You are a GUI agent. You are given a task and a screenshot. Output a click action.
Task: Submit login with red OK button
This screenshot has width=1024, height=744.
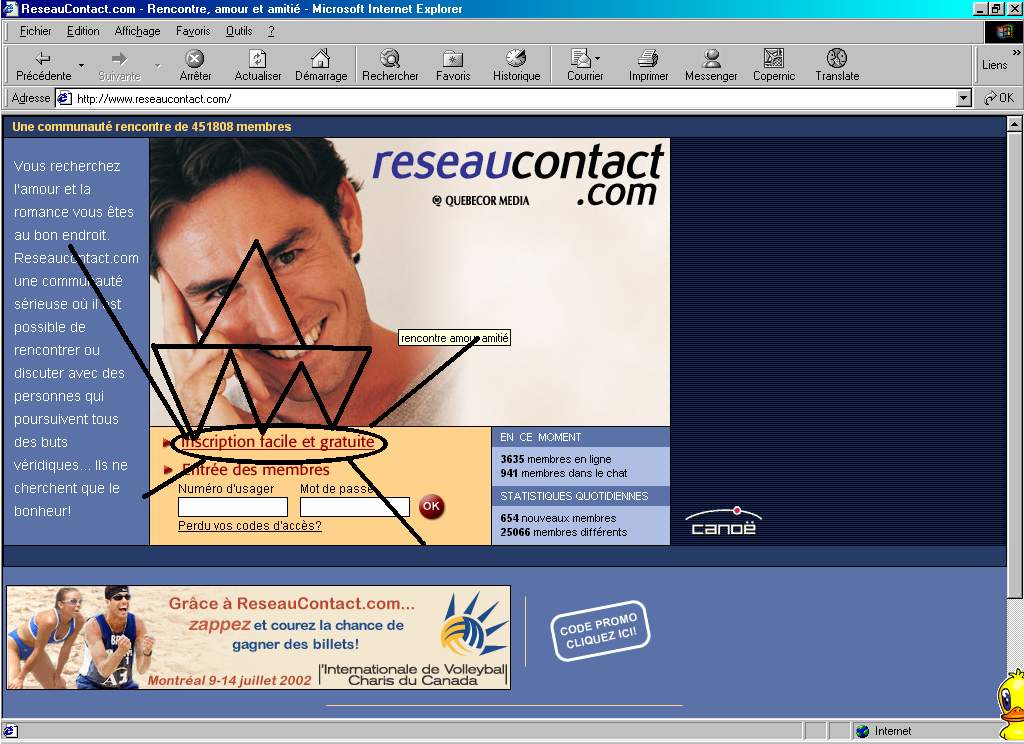(x=431, y=506)
